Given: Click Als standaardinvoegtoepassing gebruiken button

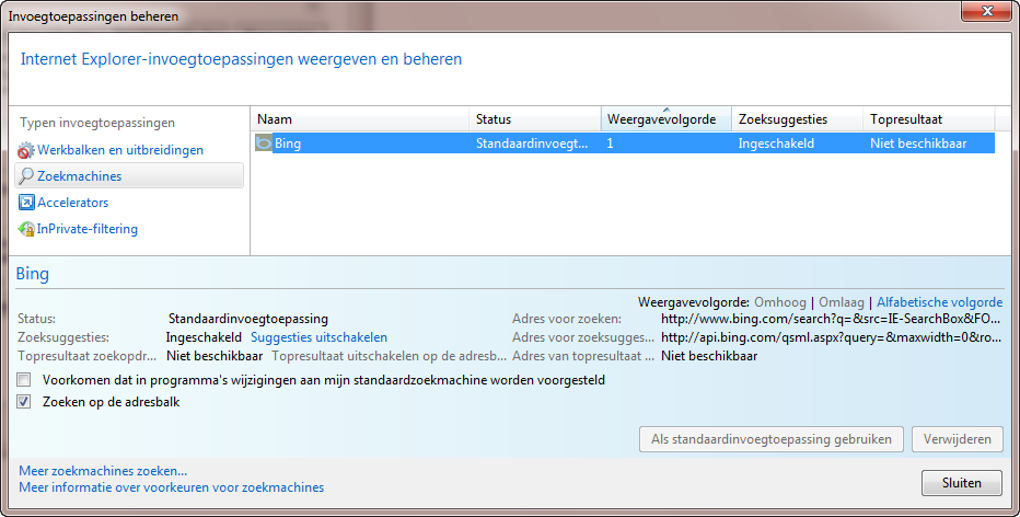Looking at the screenshot, I should click(771, 439).
